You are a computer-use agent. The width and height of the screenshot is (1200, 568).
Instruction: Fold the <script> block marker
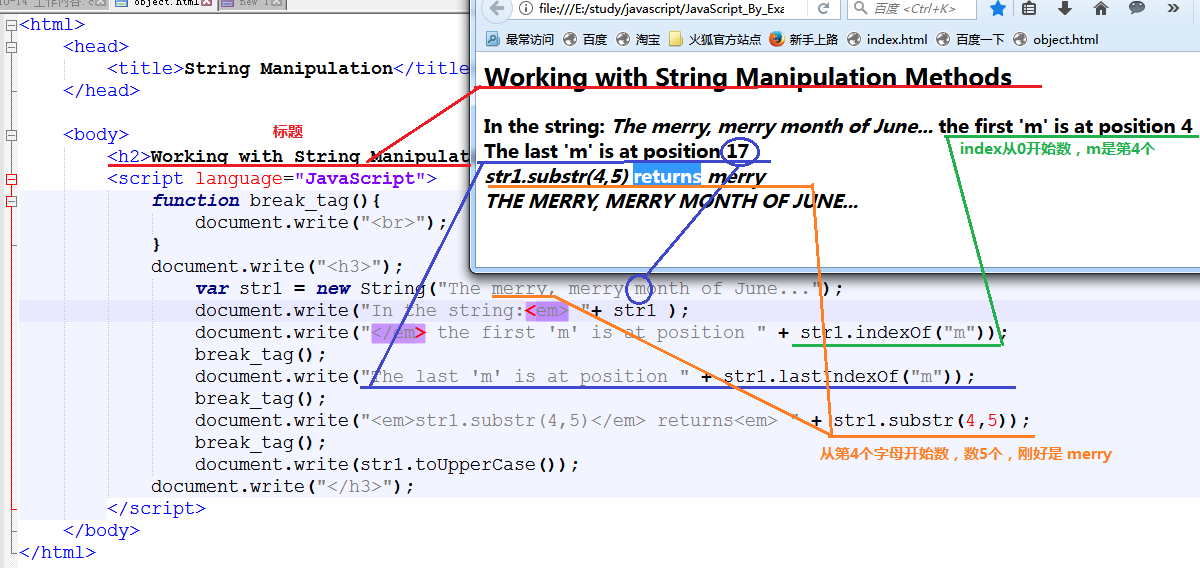[x=11, y=179]
